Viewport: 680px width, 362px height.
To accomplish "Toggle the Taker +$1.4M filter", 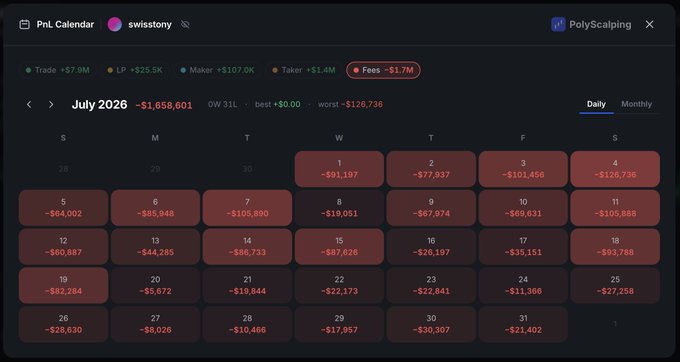I will coord(304,70).
